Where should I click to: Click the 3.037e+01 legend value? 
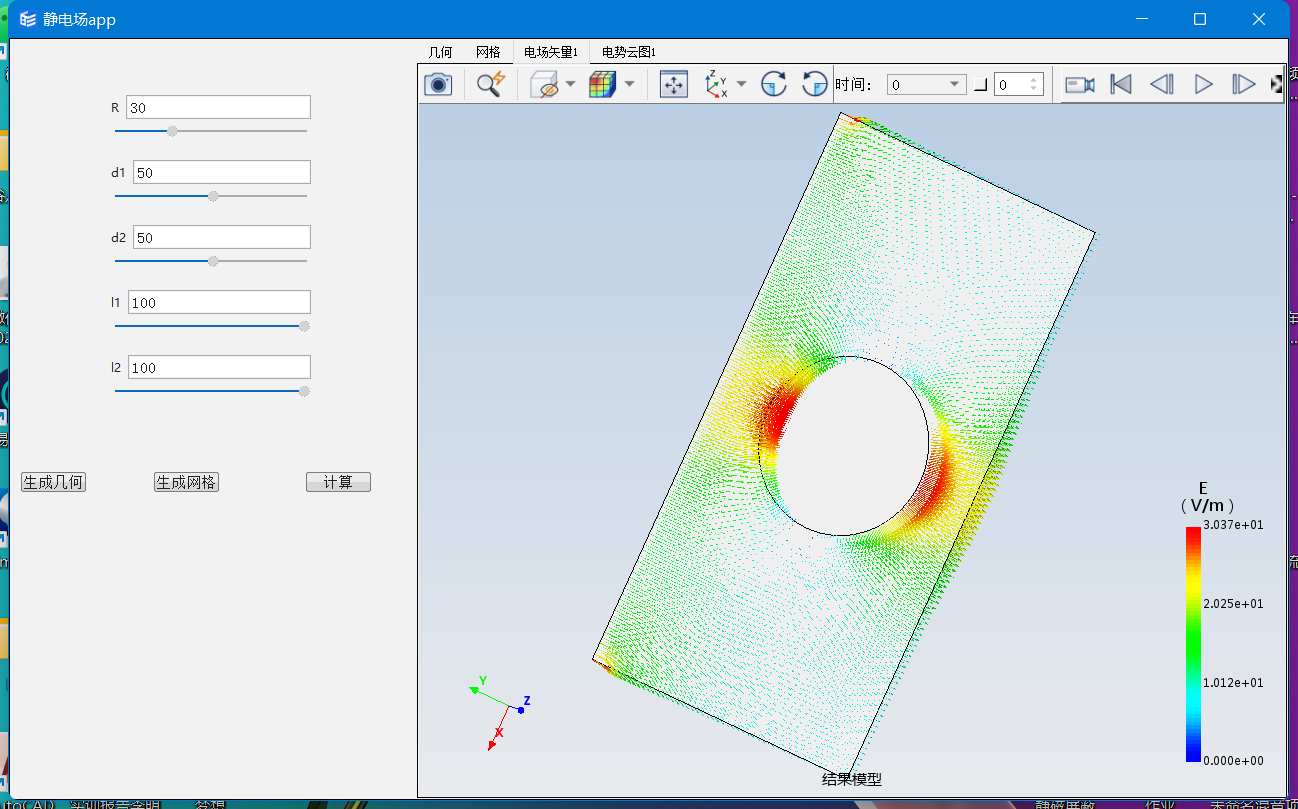click(1233, 524)
